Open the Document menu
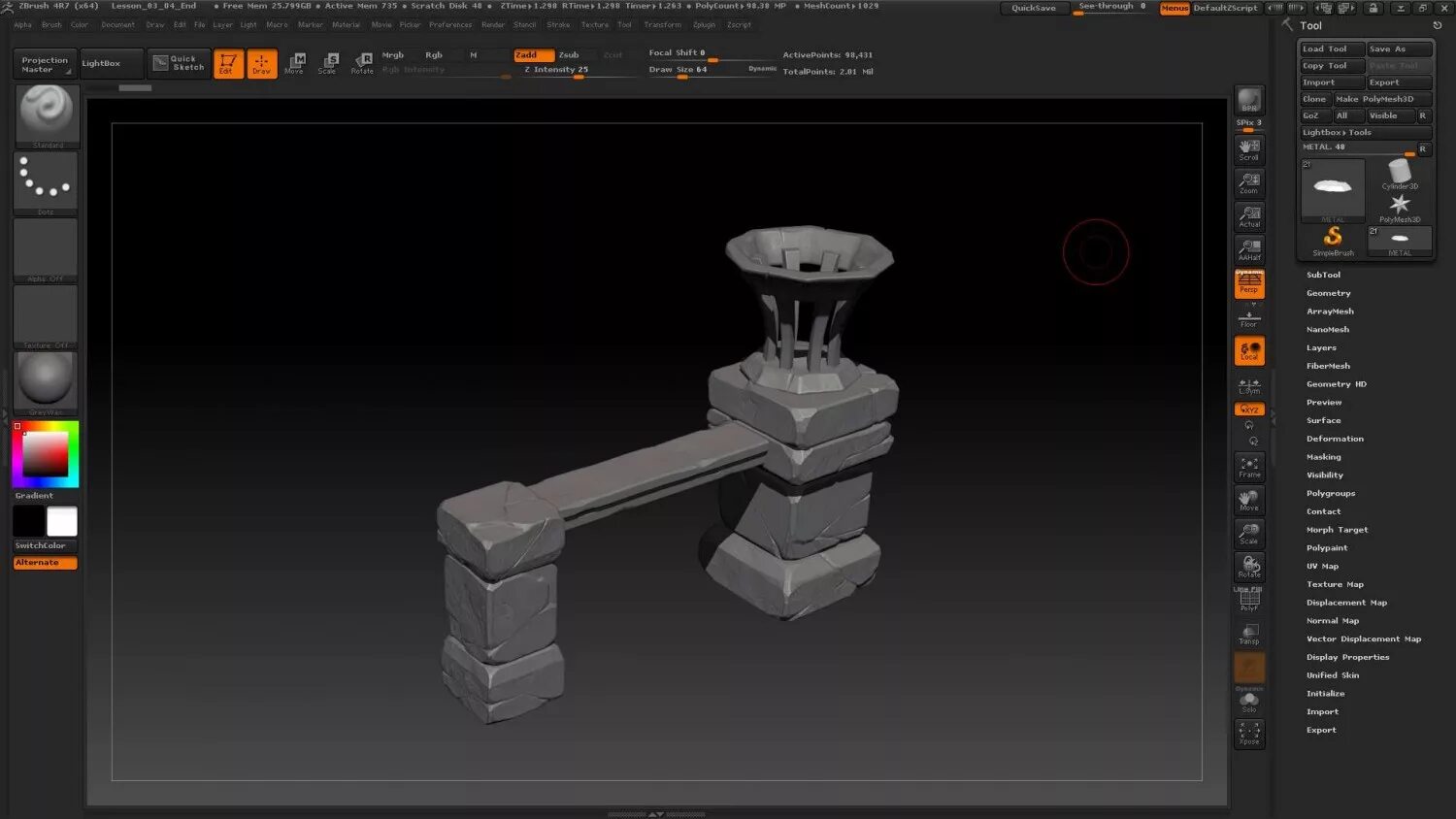This screenshot has width=1456, height=819. (x=118, y=25)
